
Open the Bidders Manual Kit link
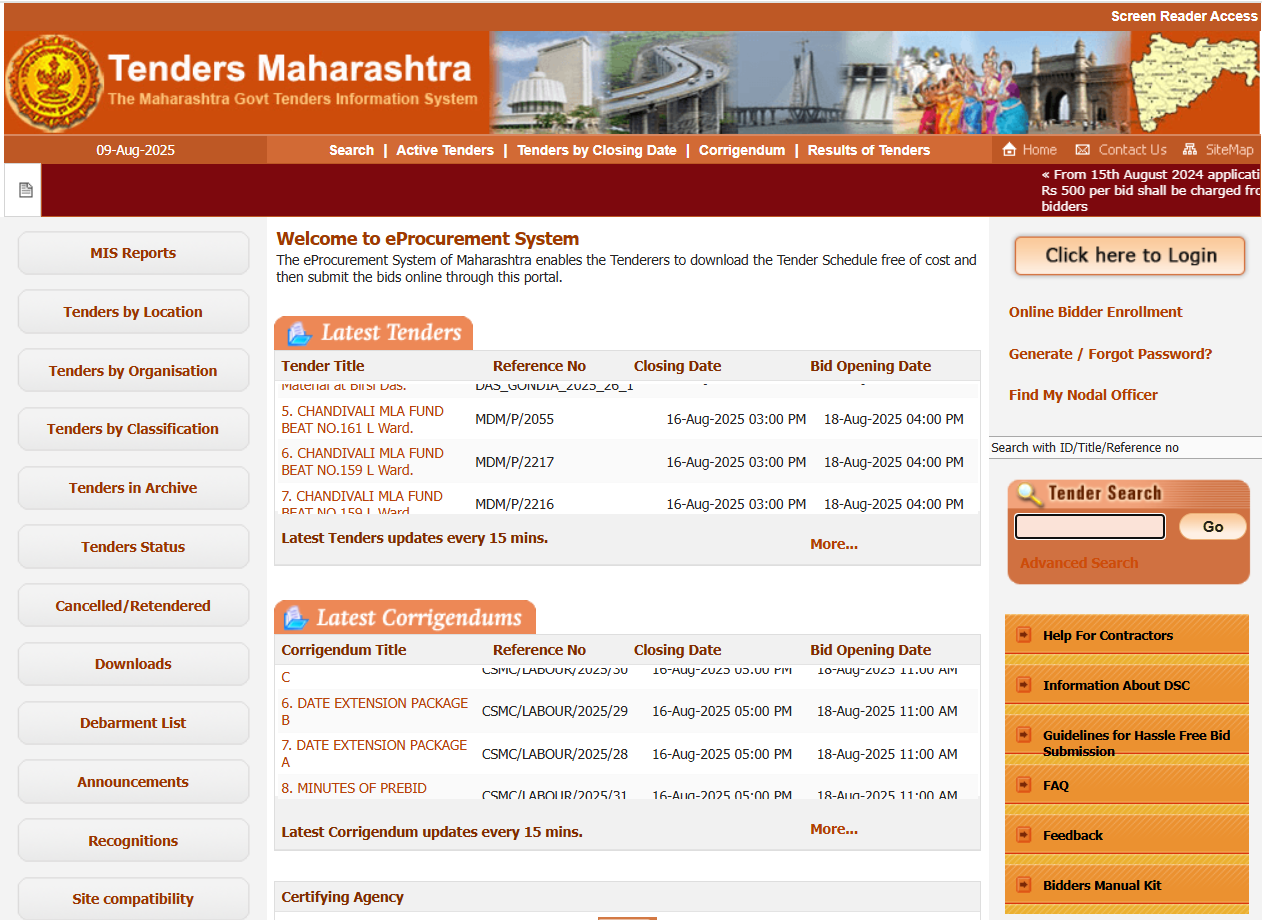pos(1102,885)
